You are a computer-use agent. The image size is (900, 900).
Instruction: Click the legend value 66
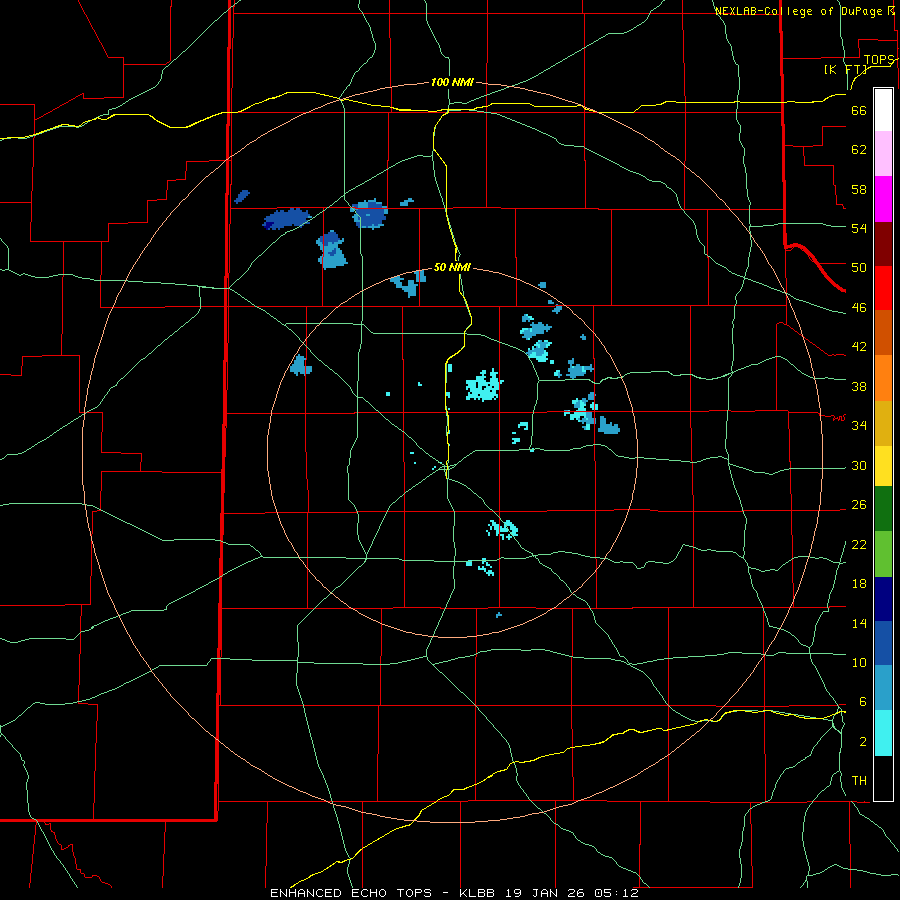click(x=859, y=111)
